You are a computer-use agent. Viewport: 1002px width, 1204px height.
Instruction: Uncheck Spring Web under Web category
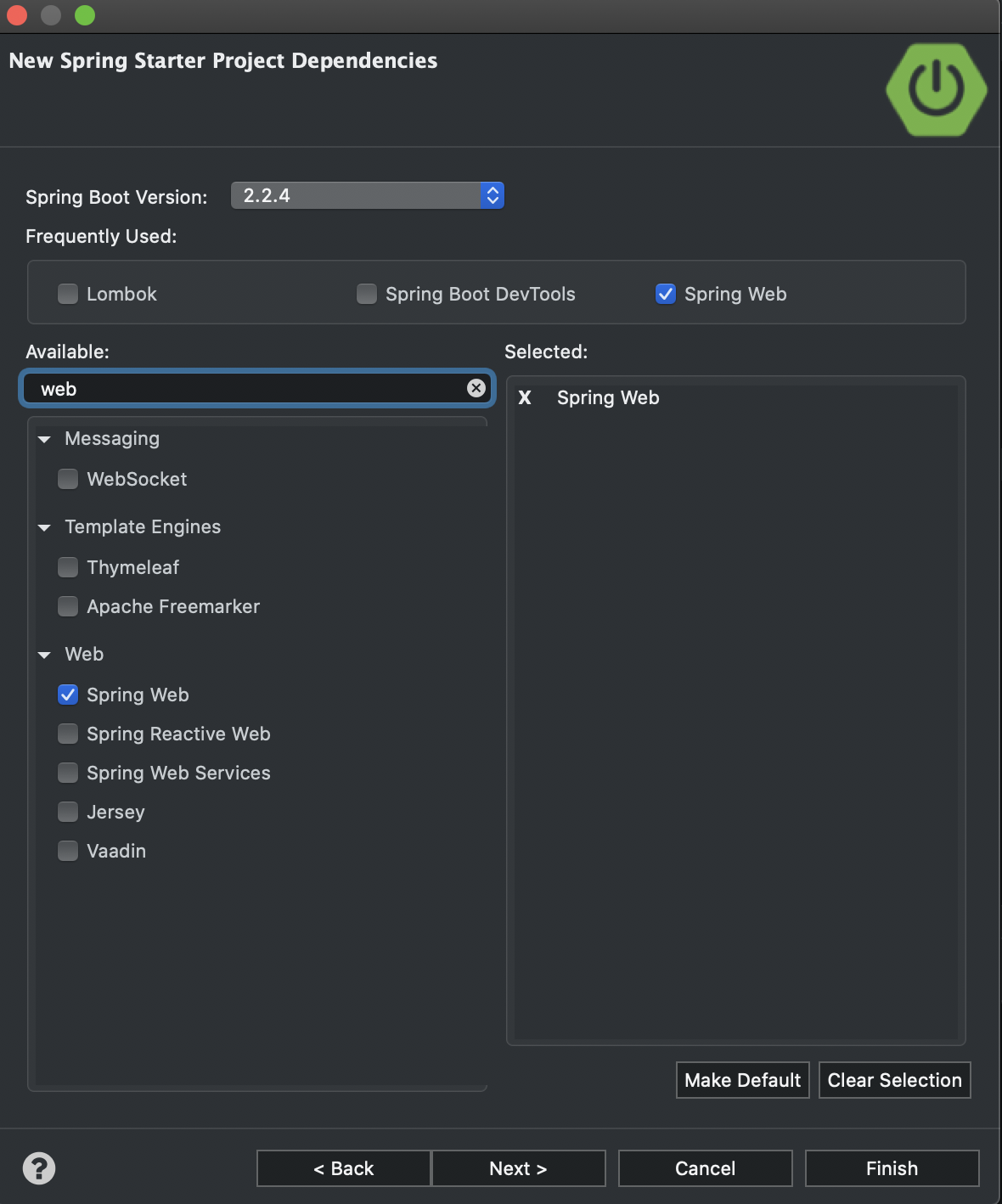pyautogui.click(x=68, y=695)
